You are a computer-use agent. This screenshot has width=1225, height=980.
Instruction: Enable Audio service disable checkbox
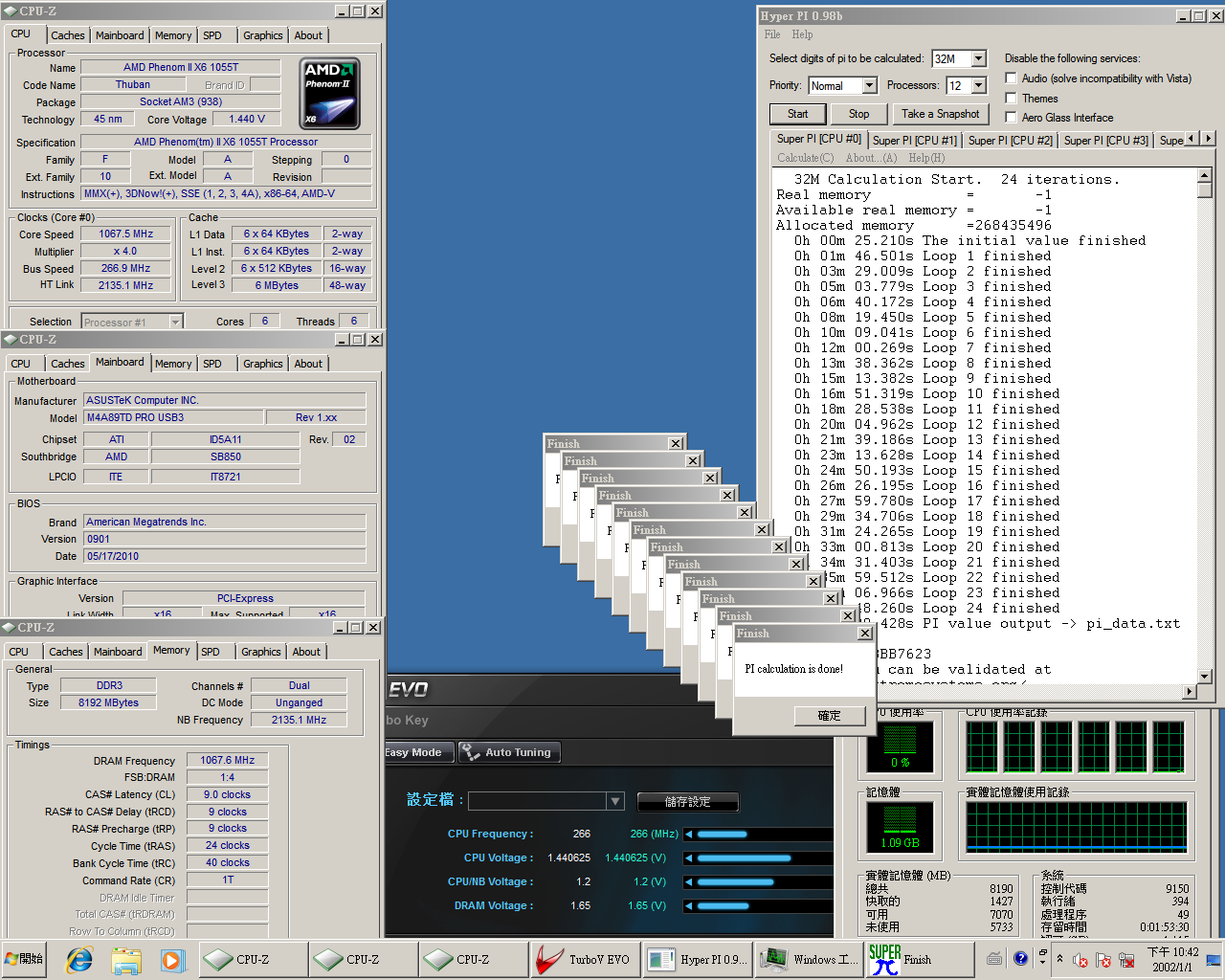point(1011,78)
